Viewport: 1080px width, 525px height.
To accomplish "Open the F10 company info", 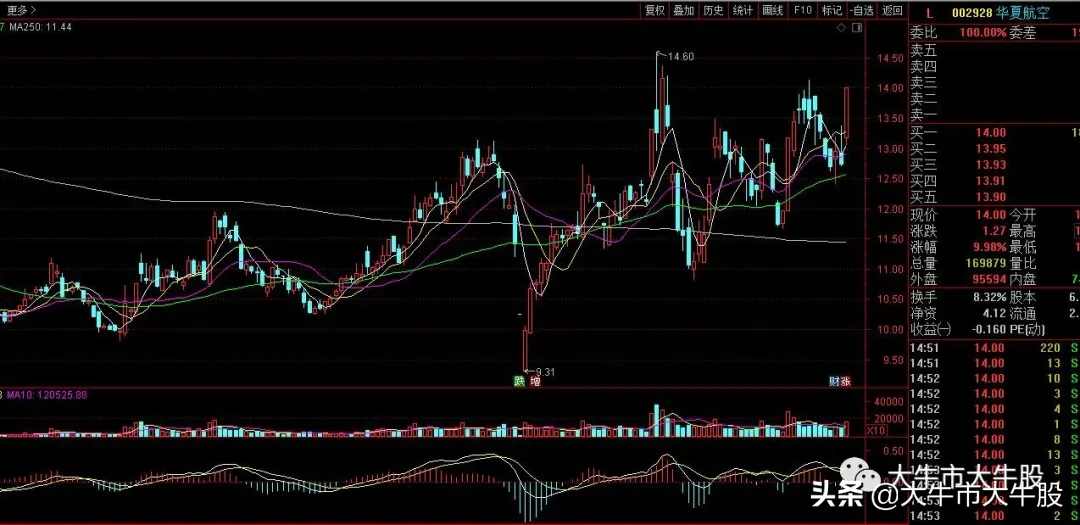I will (x=803, y=10).
